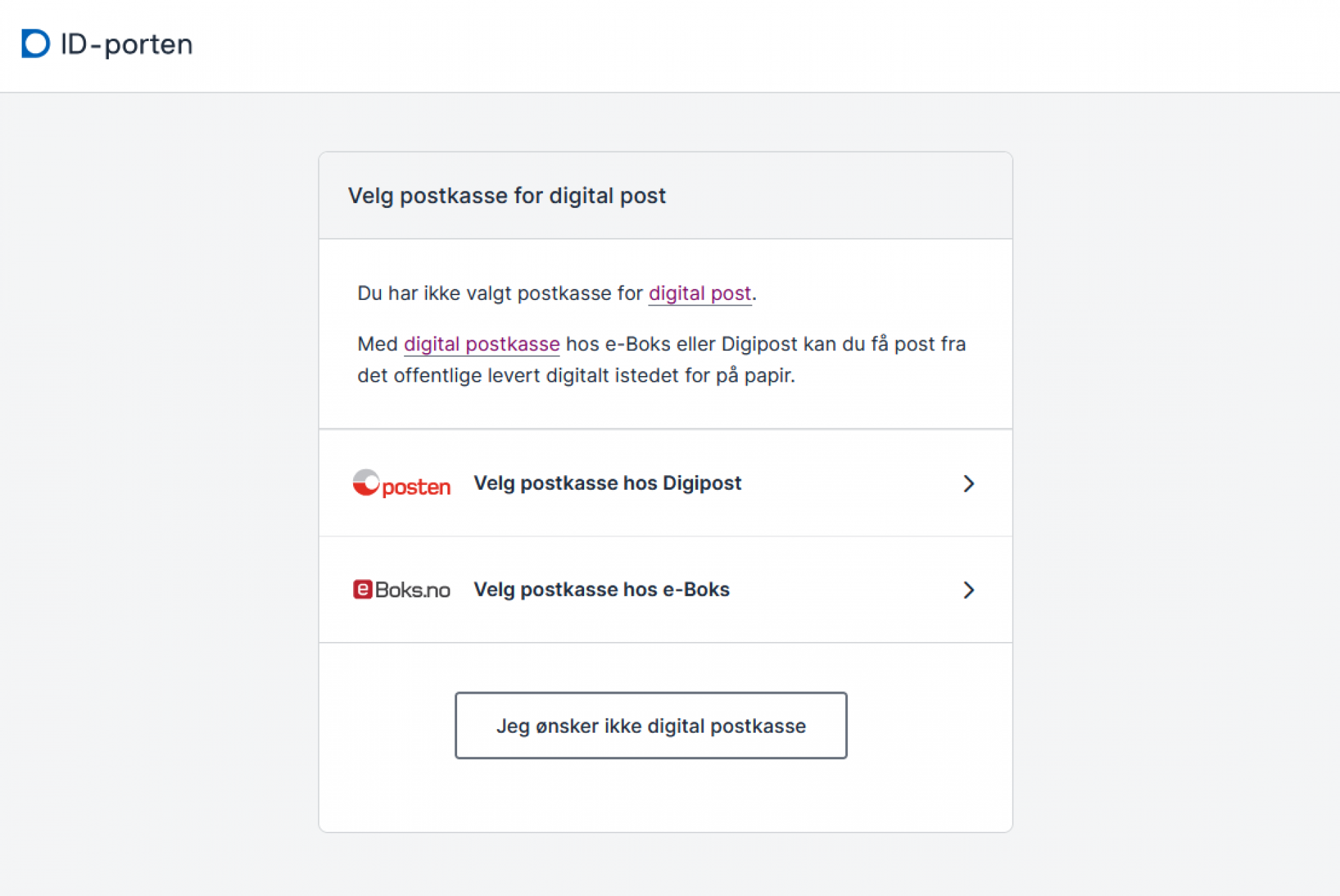The width and height of the screenshot is (1340, 896).
Task: Decline digital mailbox via the outlined button
Action: (650, 726)
